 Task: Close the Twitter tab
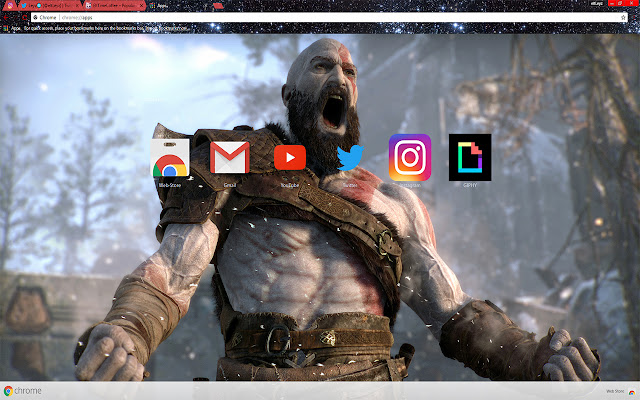point(77,6)
